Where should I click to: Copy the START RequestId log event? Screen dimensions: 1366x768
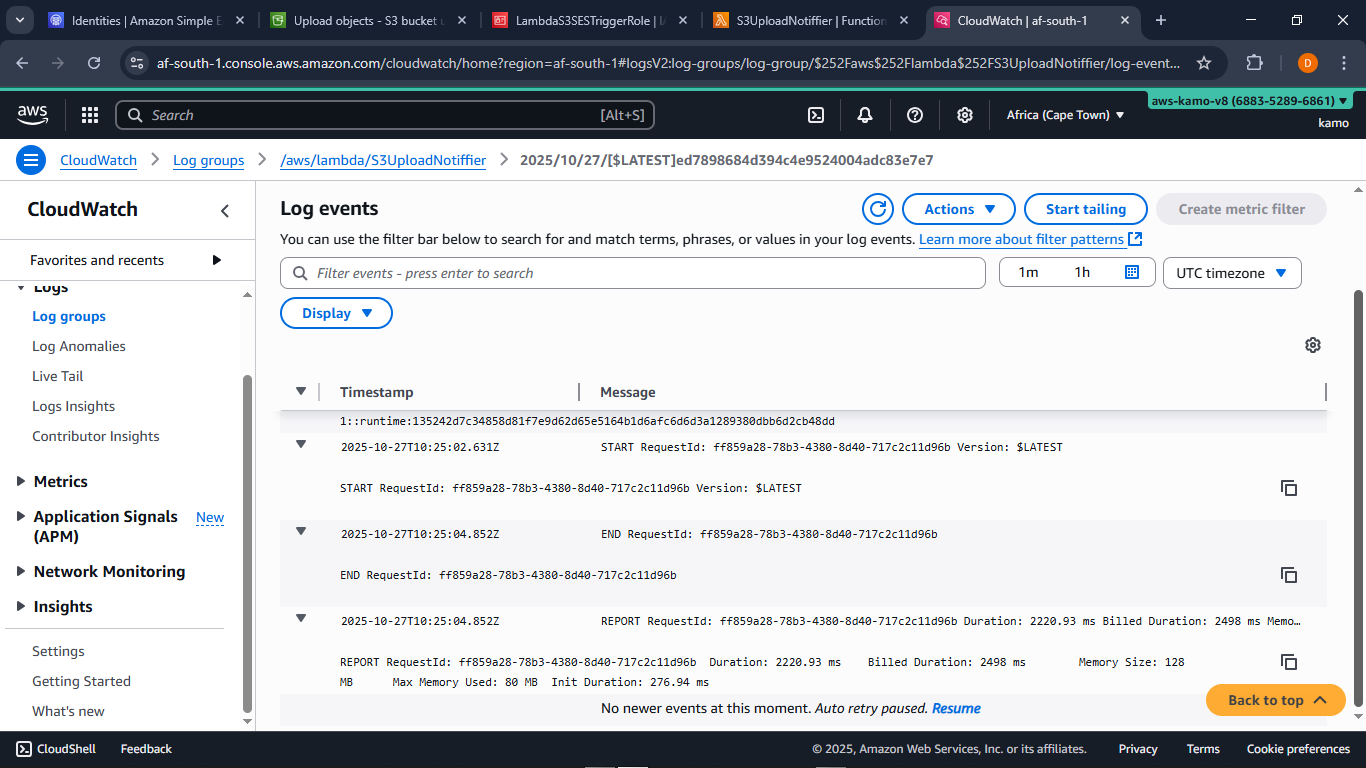(x=1289, y=488)
